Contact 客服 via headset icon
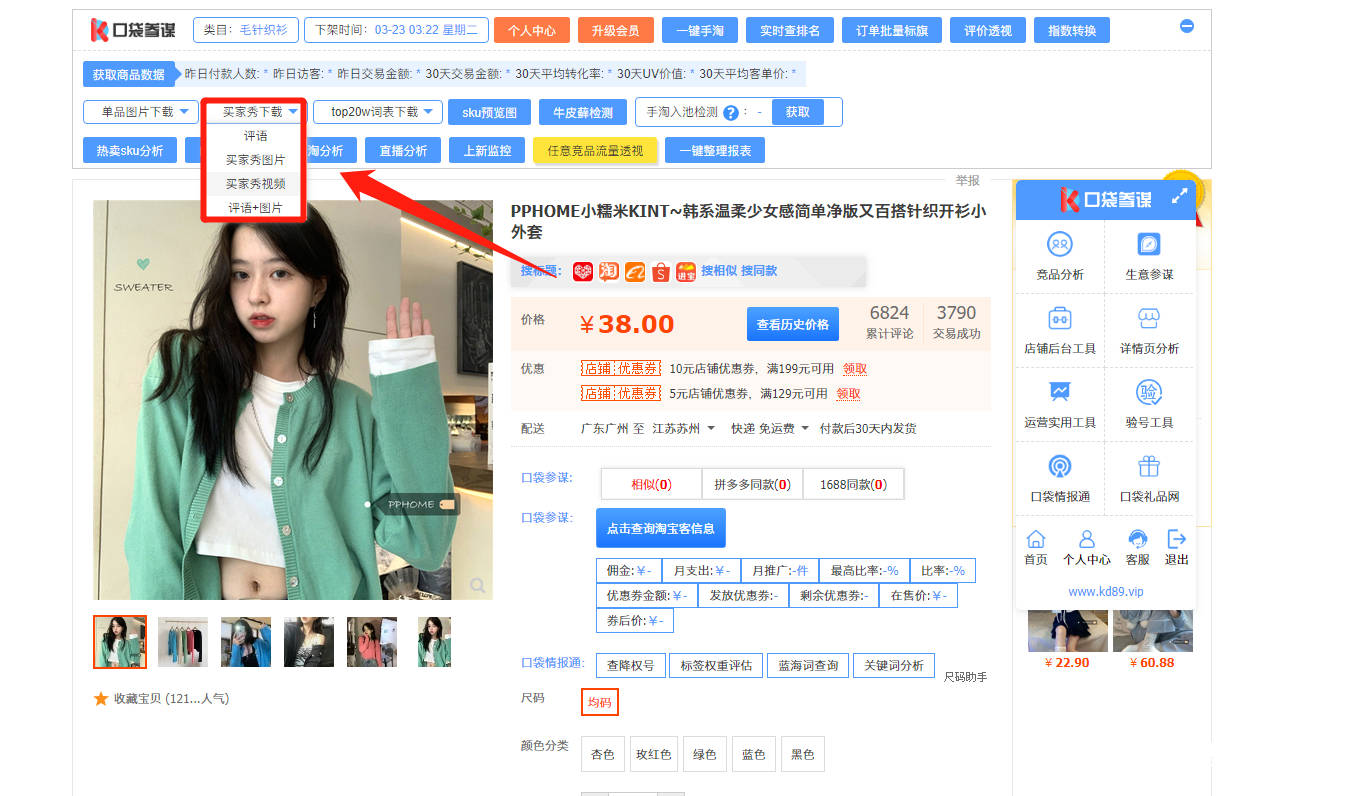1363x796 pixels. [1137, 539]
